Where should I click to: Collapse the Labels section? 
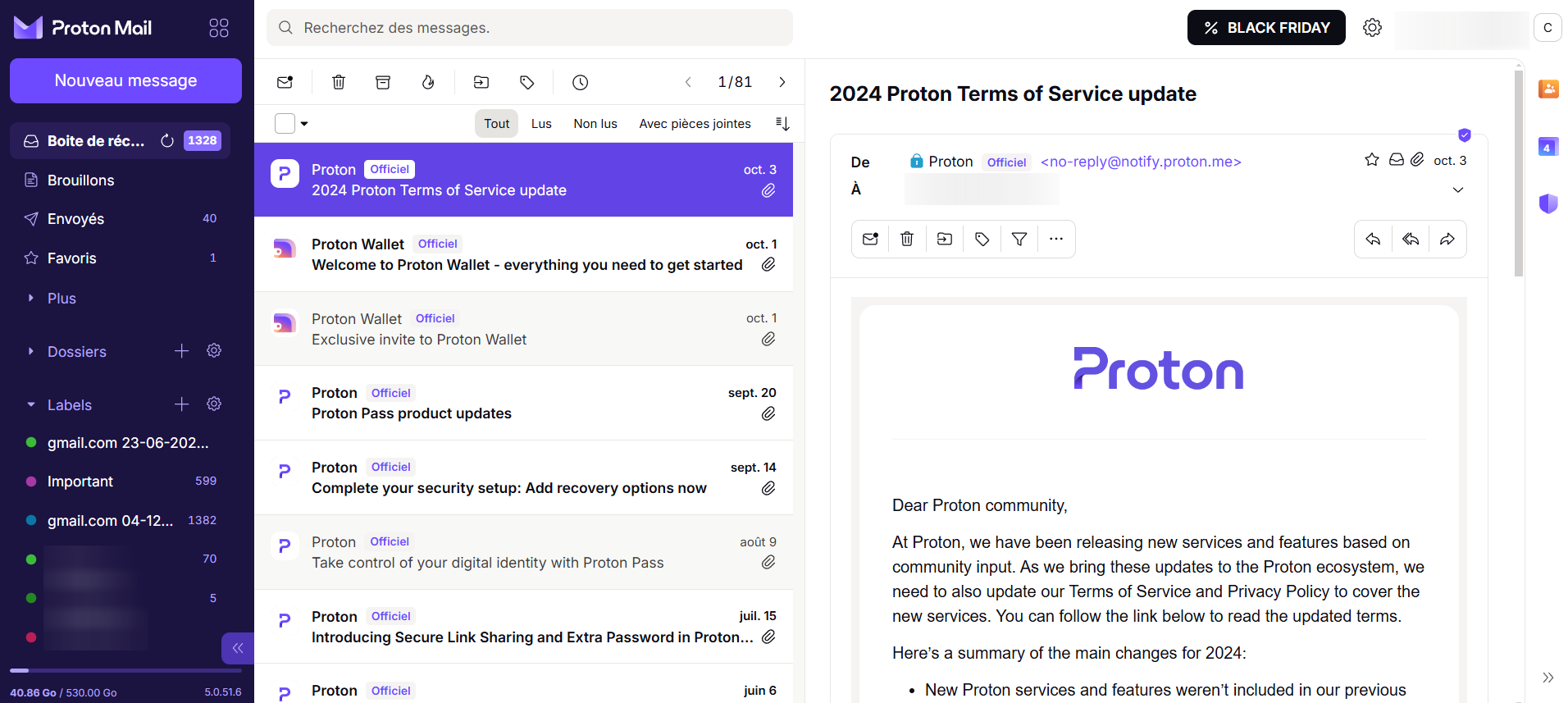(31, 405)
